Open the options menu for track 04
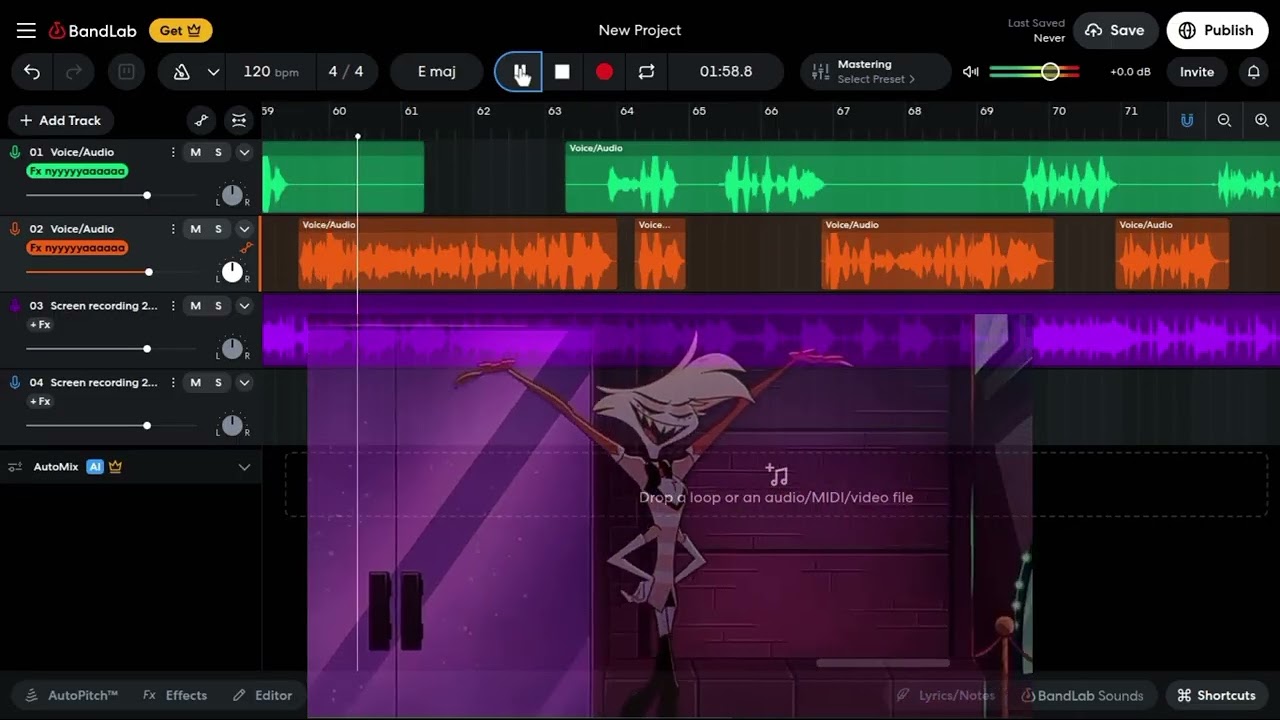1280x720 pixels. [x=173, y=383]
